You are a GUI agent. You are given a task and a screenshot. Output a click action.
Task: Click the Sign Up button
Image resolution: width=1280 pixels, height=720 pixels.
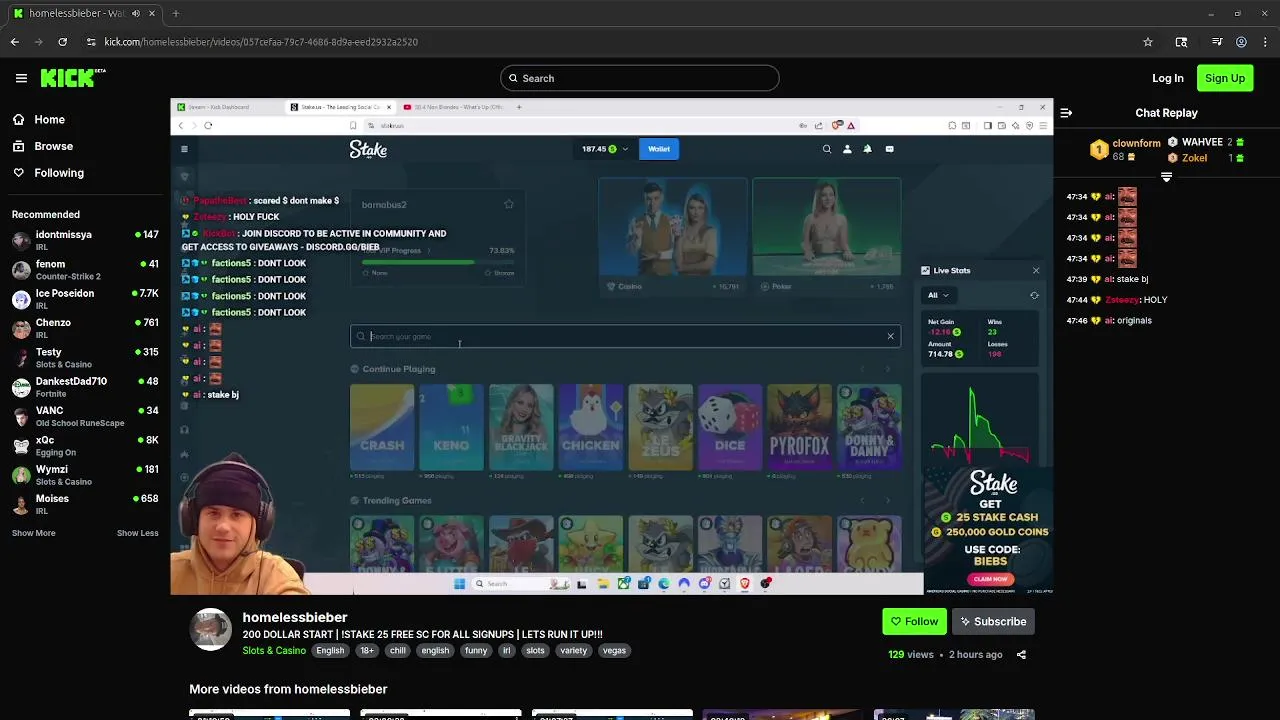[x=1225, y=78]
